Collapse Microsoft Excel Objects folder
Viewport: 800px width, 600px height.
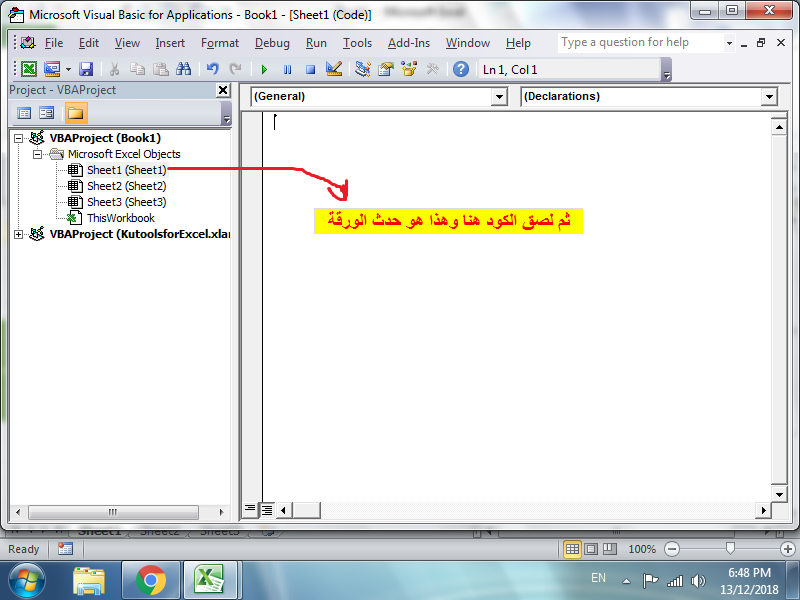coord(37,154)
